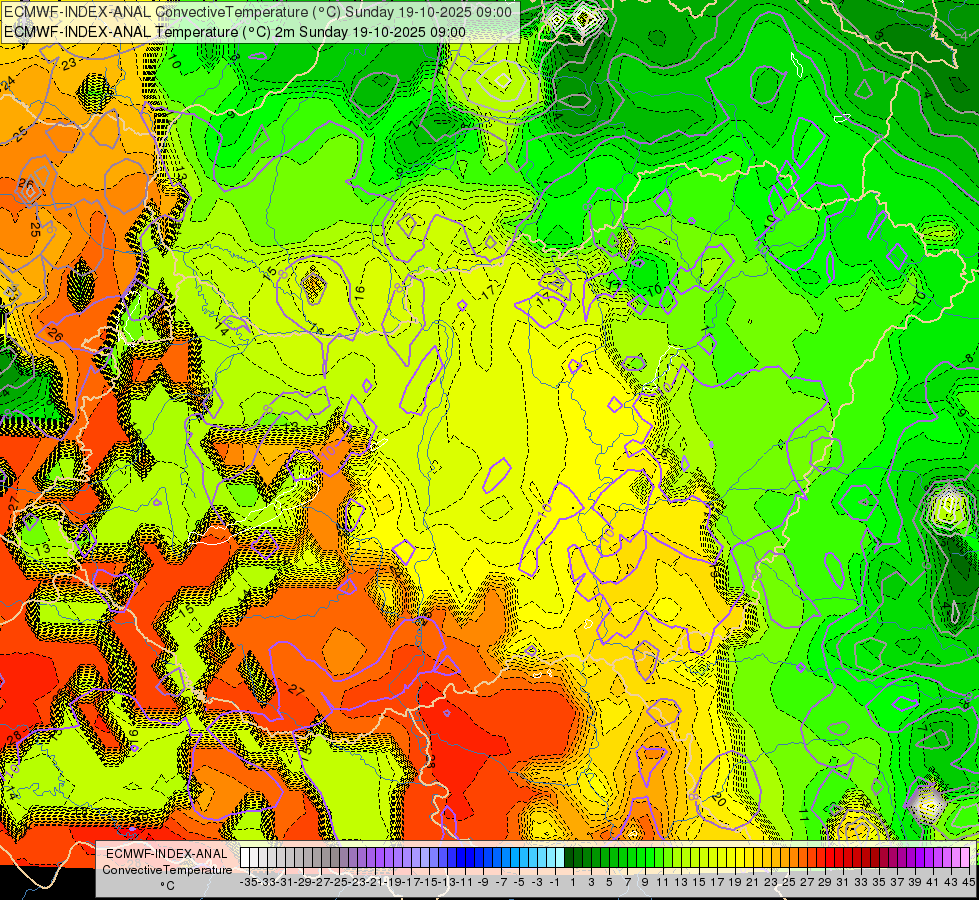Screen dimensions: 979x900
Task: Click the '35' value on legend scale
Action: coord(879,882)
